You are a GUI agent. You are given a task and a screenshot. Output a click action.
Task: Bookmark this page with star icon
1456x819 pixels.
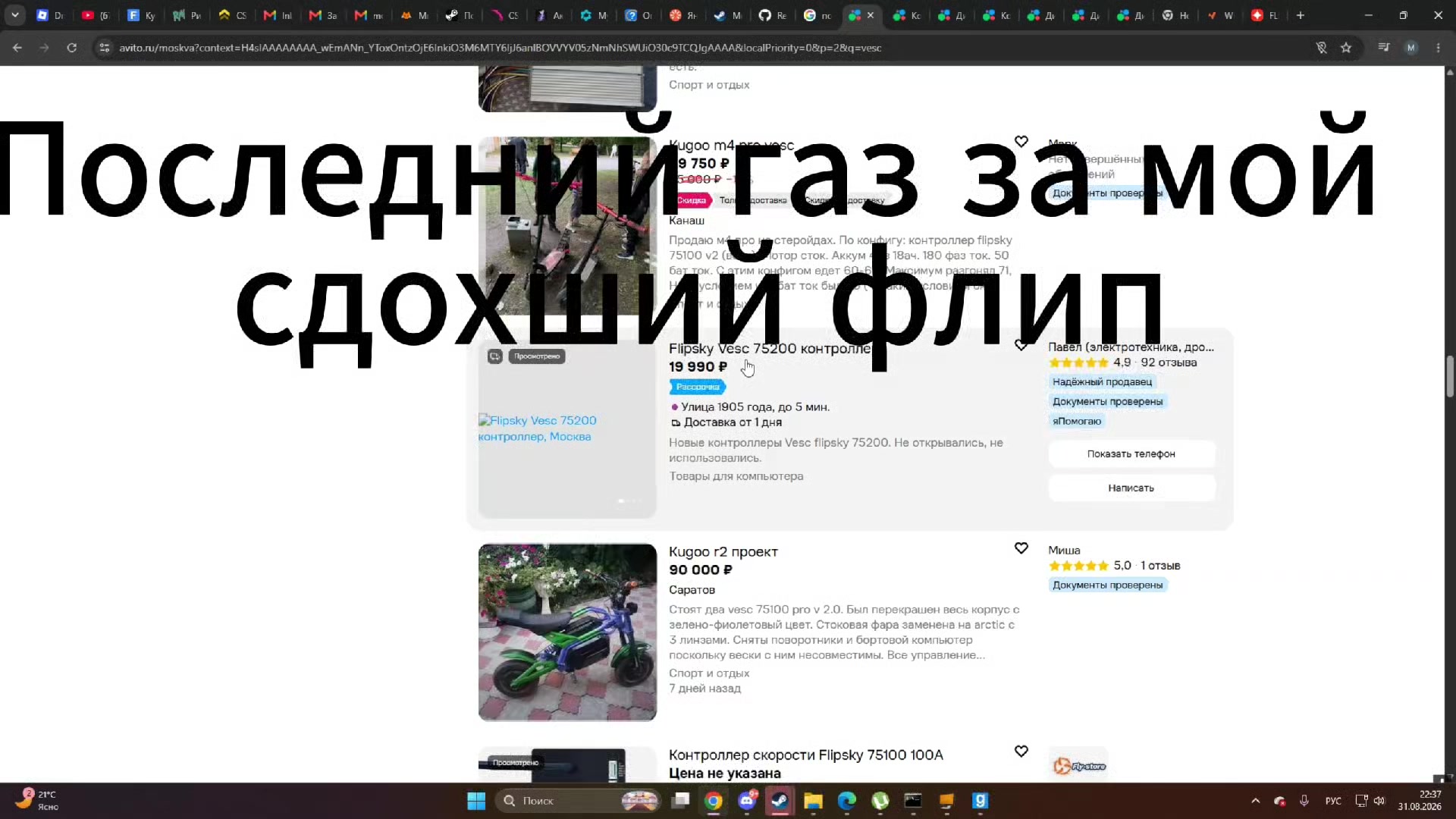[x=1346, y=48]
